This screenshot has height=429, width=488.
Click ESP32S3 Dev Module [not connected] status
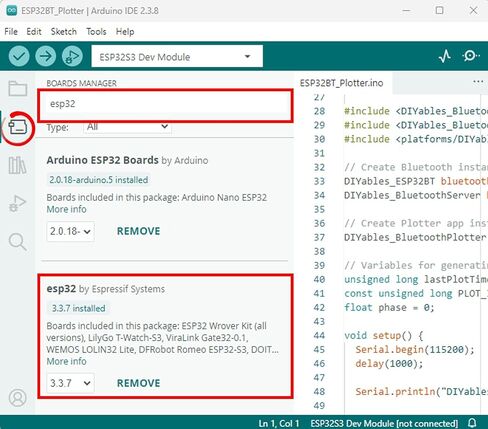[384, 423]
